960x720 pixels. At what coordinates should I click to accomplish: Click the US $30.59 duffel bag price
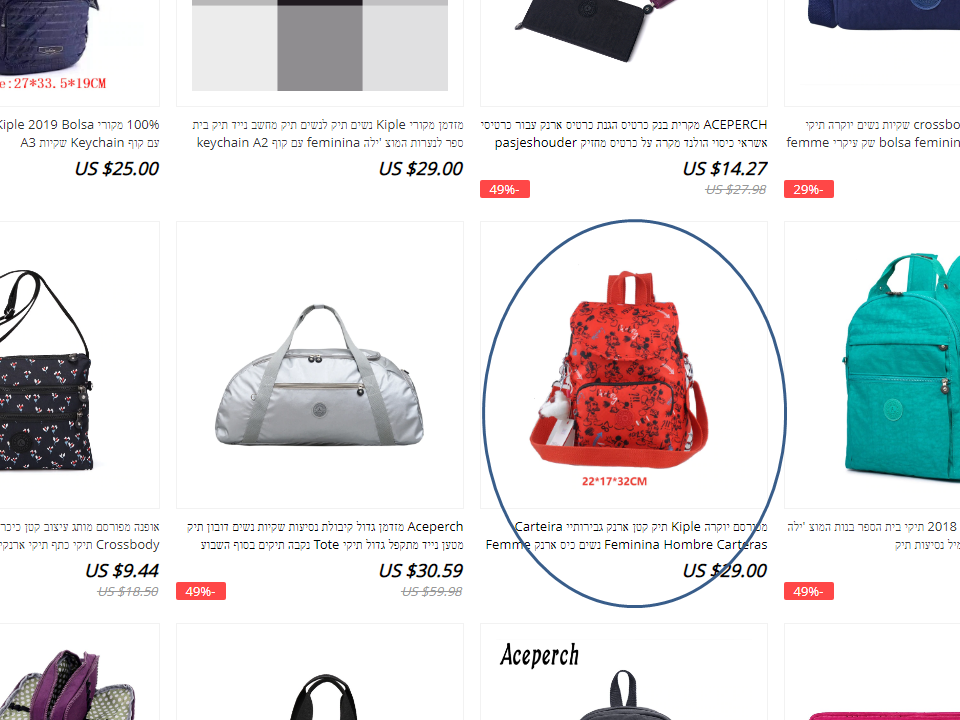pyautogui.click(x=421, y=571)
